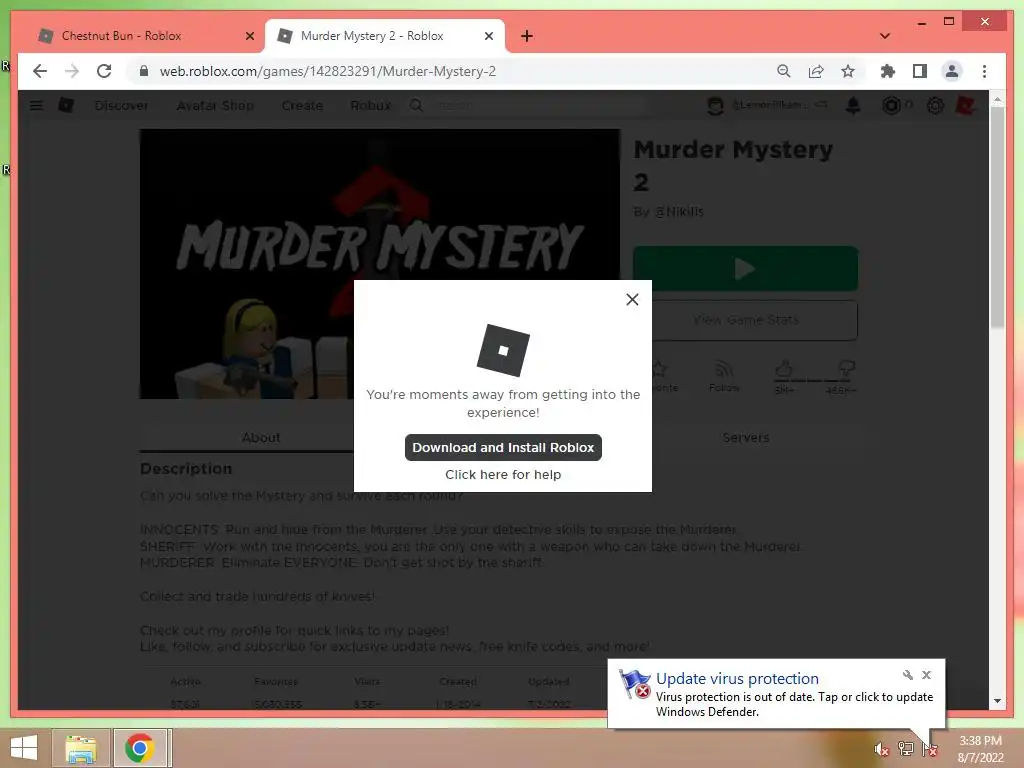
Task: Open Chrome three-dot menu
Action: coord(984,71)
